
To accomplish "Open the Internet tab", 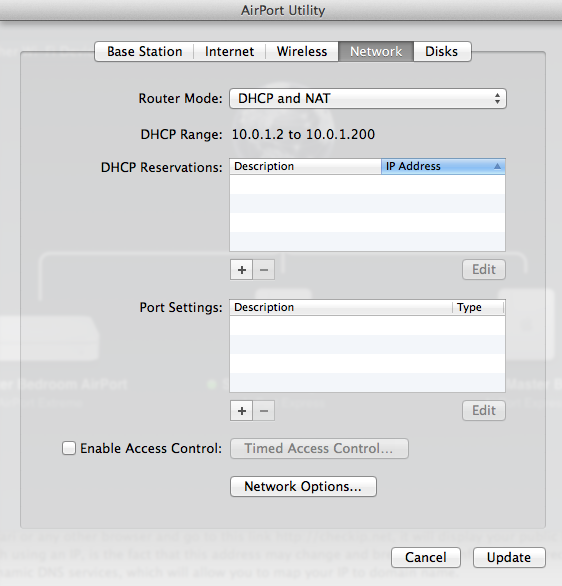I will pos(229,52).
